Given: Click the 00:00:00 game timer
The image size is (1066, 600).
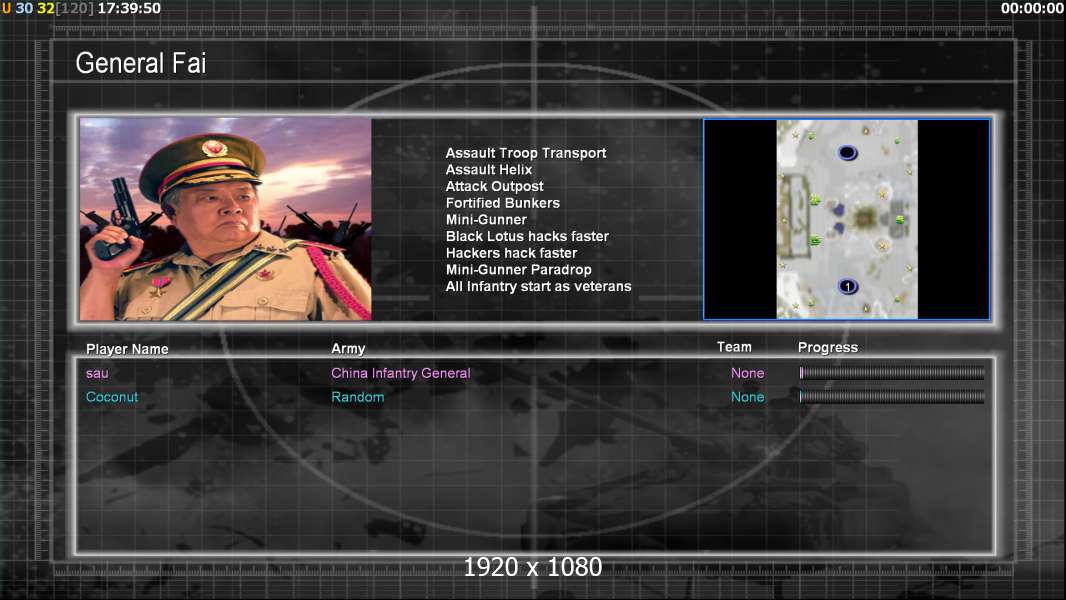Looking at the screenshot, I should pyautogui.click(x=1032, y=8).
